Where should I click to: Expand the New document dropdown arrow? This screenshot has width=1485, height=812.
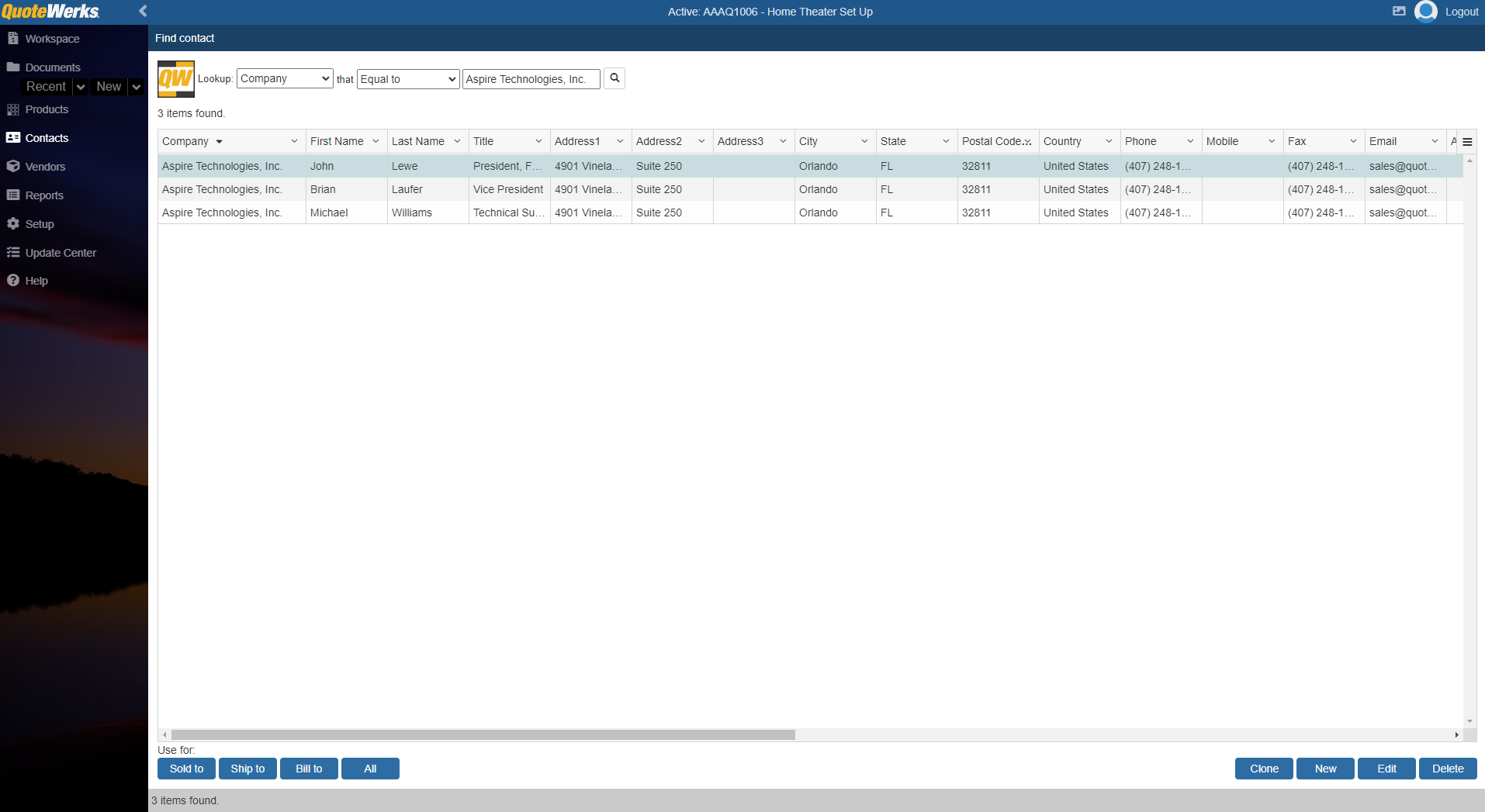(137, 87)
